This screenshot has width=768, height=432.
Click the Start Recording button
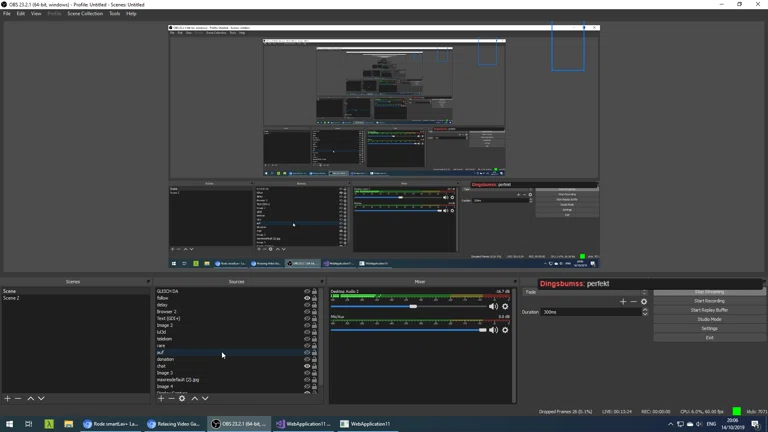(x=709, y=301)
